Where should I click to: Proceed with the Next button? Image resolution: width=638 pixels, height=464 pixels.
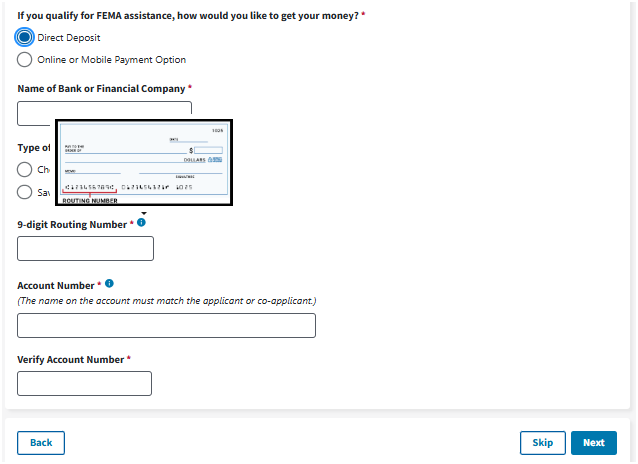click(593, 443)
